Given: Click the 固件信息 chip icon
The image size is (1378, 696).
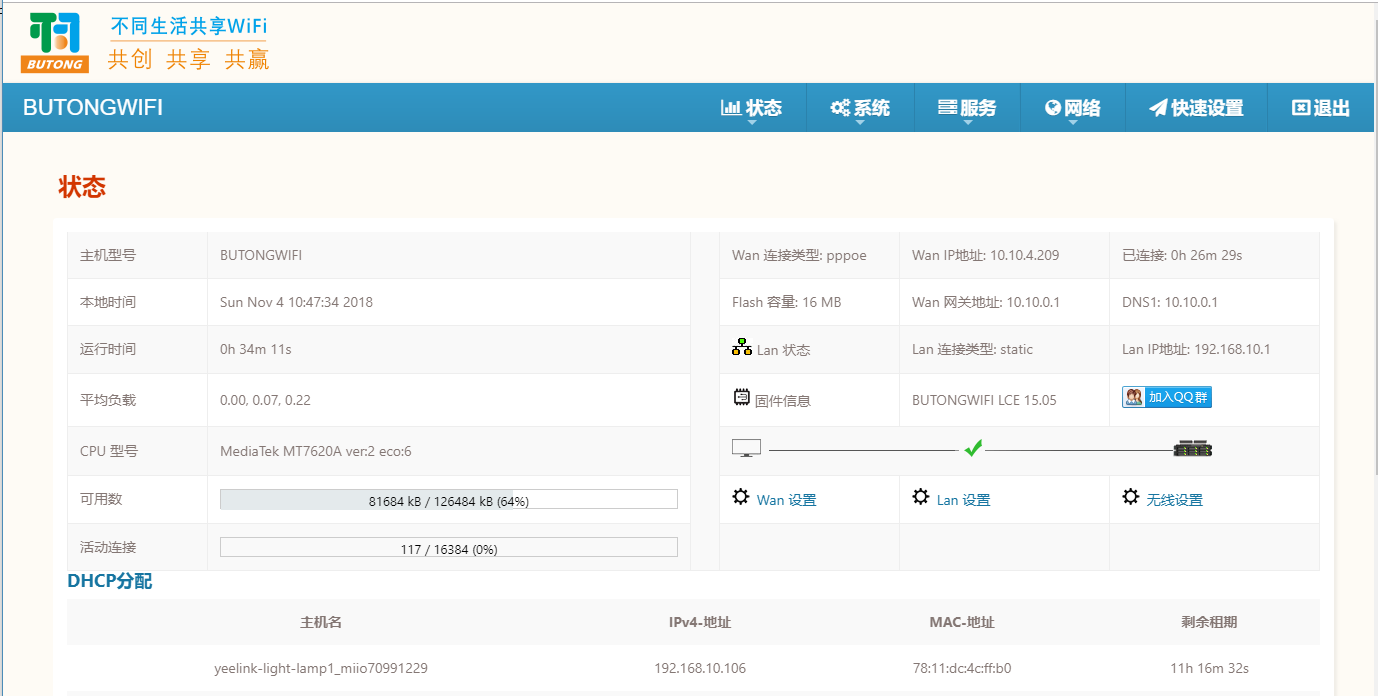Looking at the screenshot, I should (x=741, y=398).
